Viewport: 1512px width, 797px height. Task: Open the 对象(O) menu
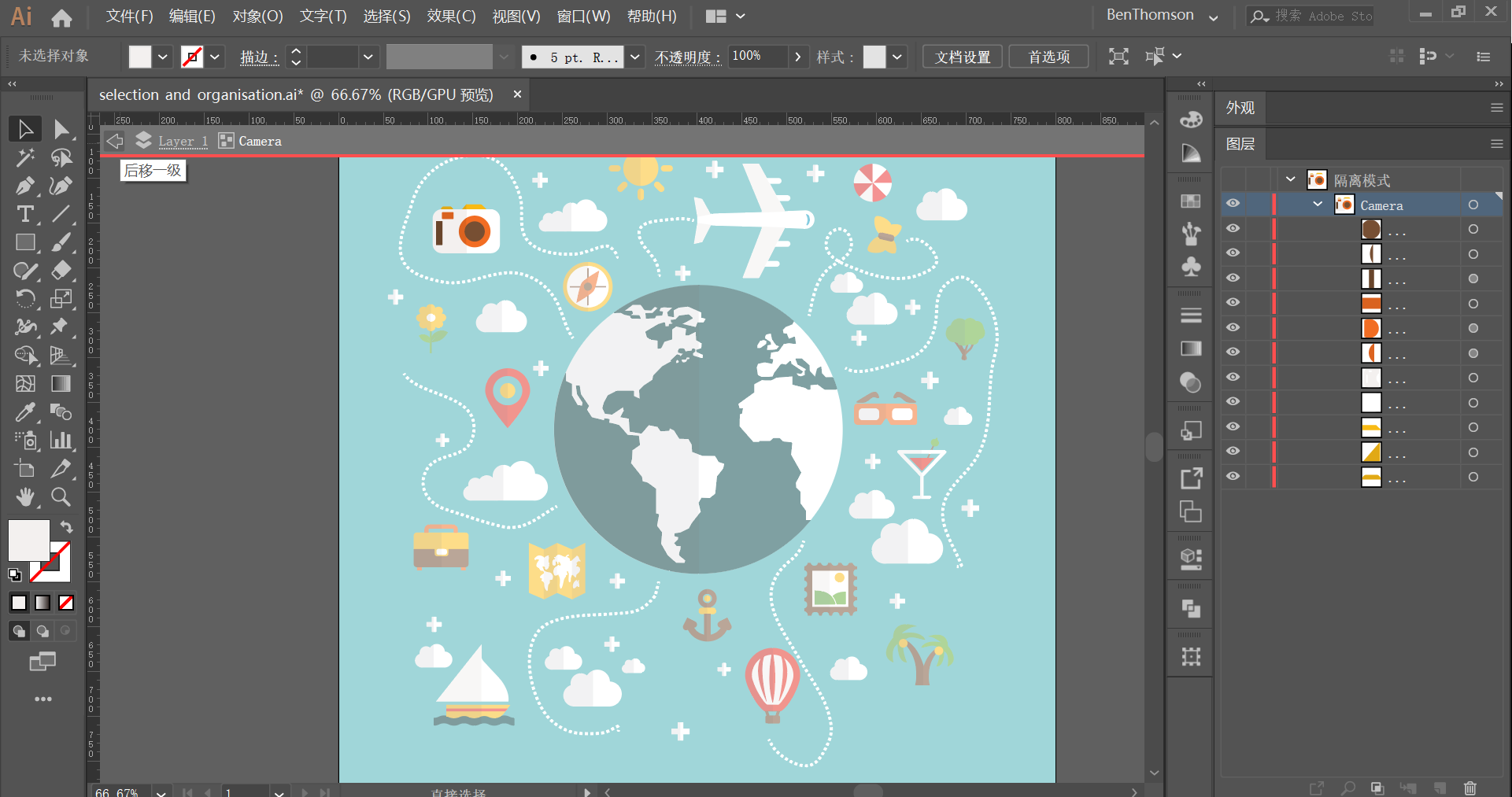tap(257, 17)
